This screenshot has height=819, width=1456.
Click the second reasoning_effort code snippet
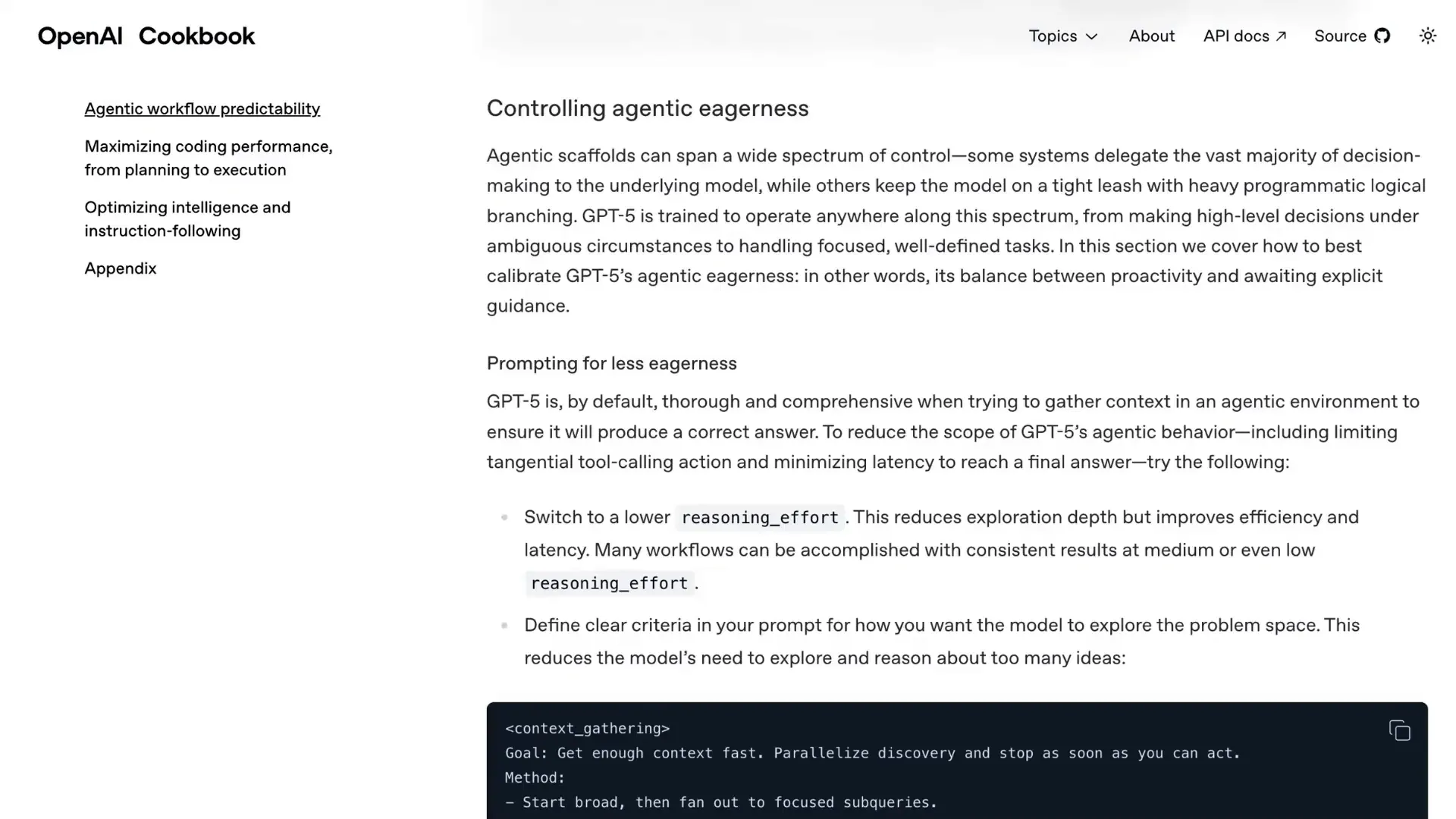[610, 583]
